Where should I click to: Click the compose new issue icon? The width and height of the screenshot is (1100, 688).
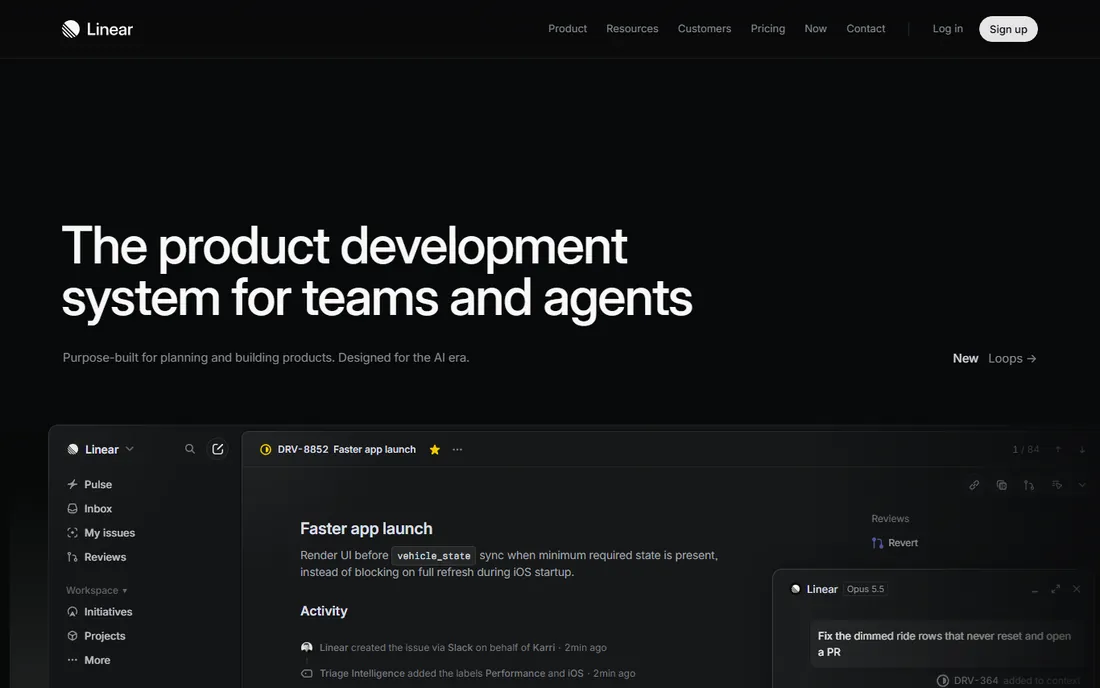point(217,449)
